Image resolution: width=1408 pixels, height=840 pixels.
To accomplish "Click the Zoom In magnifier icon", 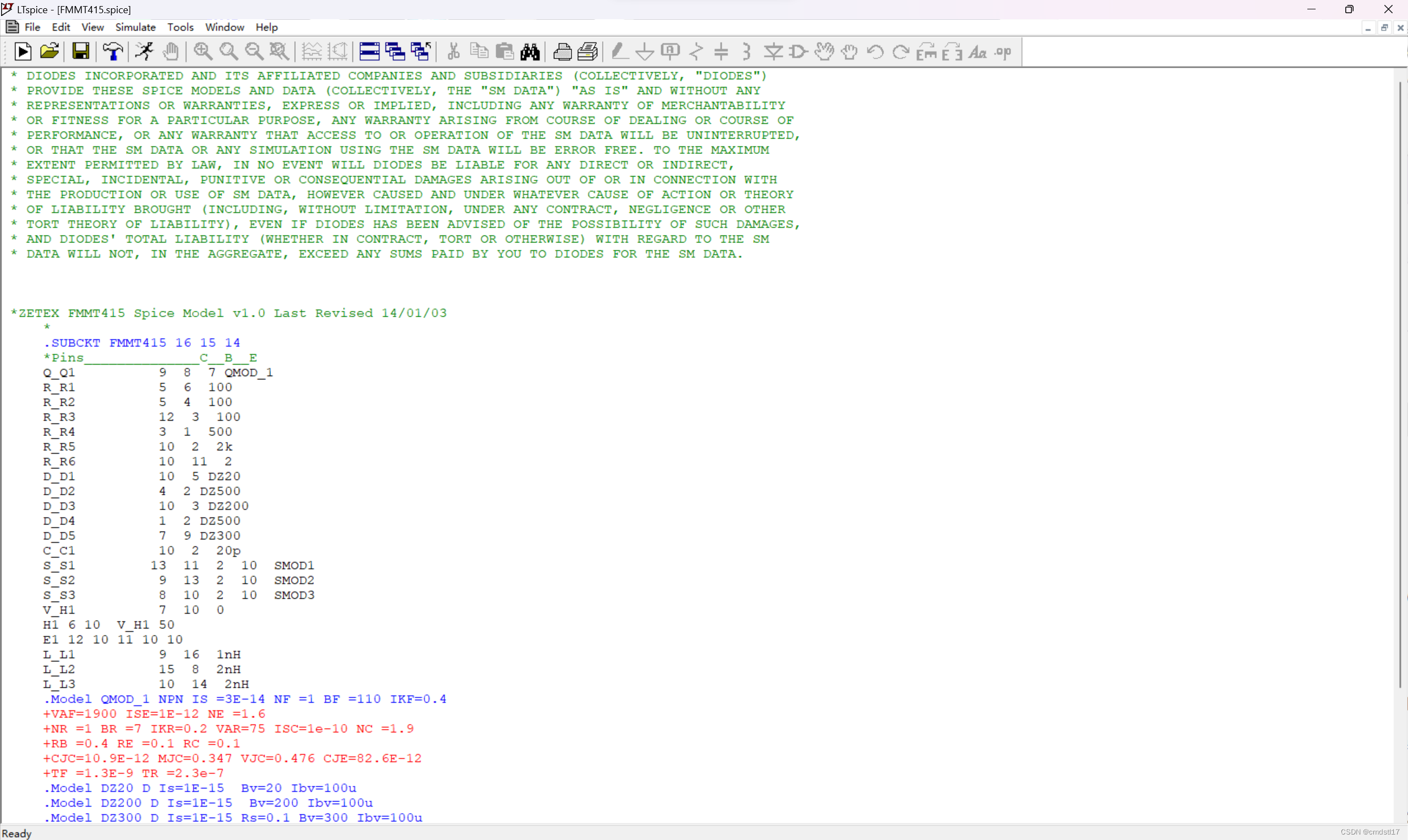I will [203, 52].
